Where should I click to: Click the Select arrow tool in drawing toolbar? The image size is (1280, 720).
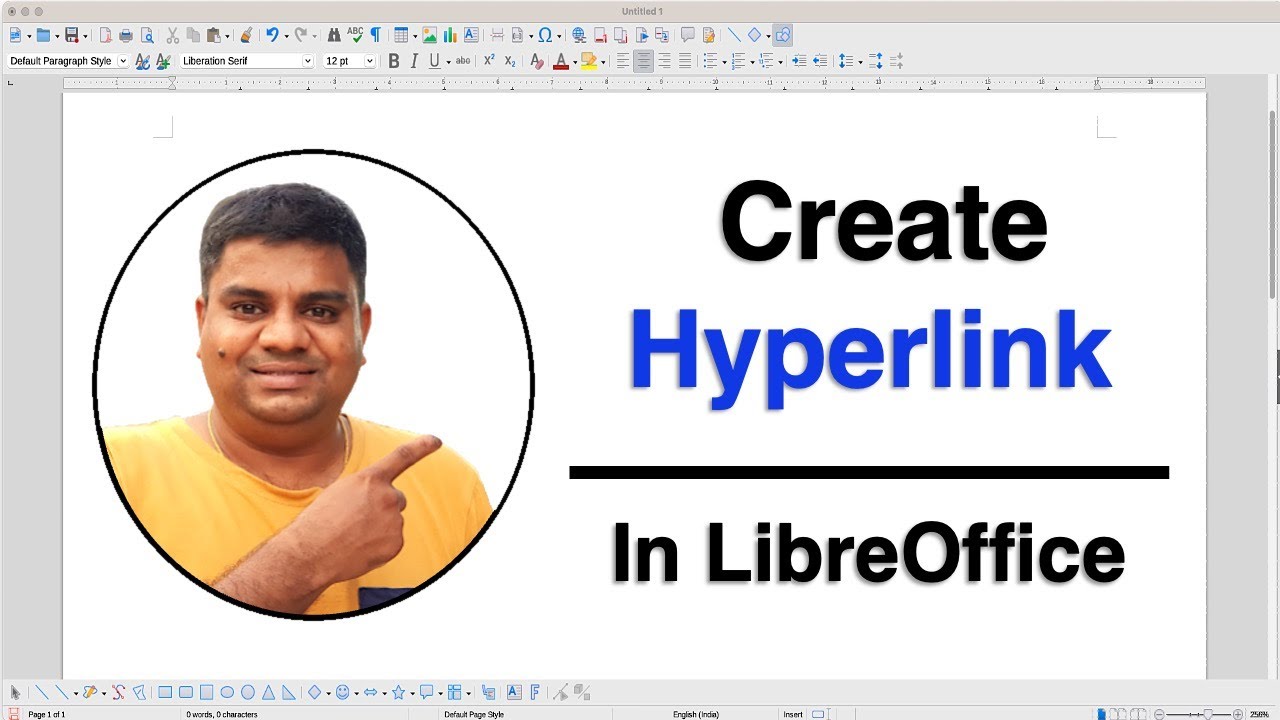(15, 692)
